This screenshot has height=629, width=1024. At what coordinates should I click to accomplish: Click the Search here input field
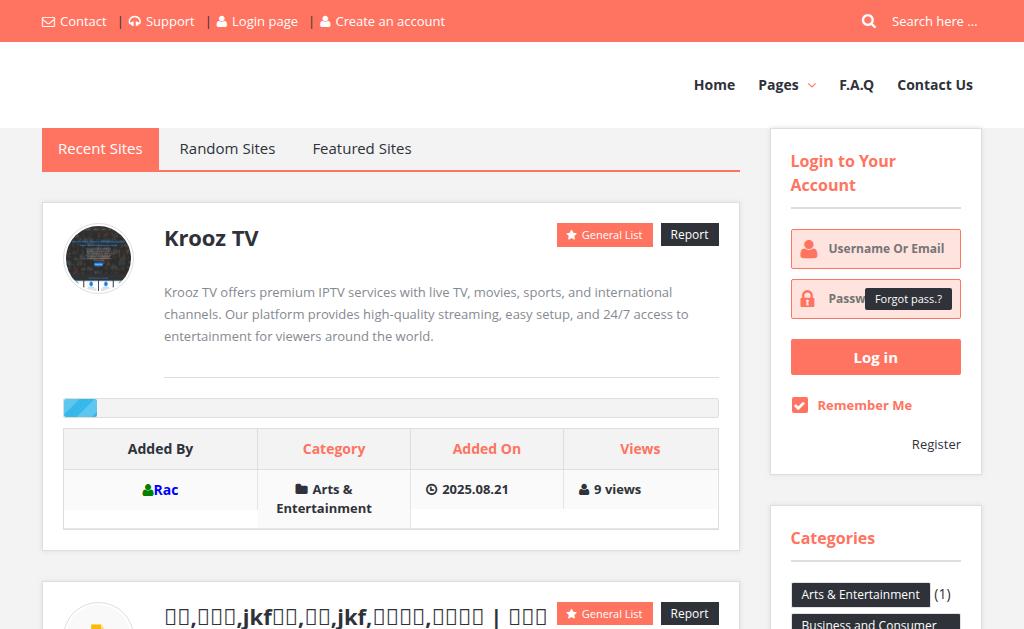pos(935,22)
